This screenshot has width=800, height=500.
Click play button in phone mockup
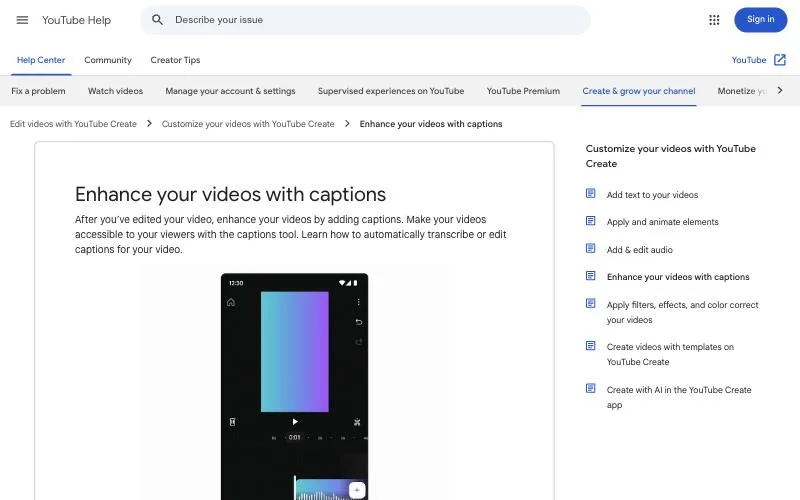coord(295,422)
